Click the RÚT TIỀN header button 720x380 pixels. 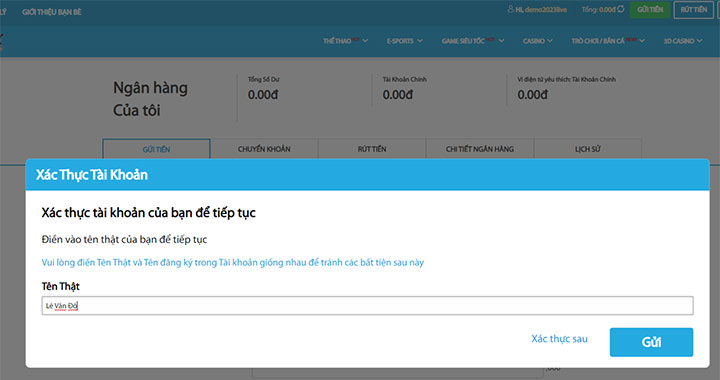(x=693, y=10)
